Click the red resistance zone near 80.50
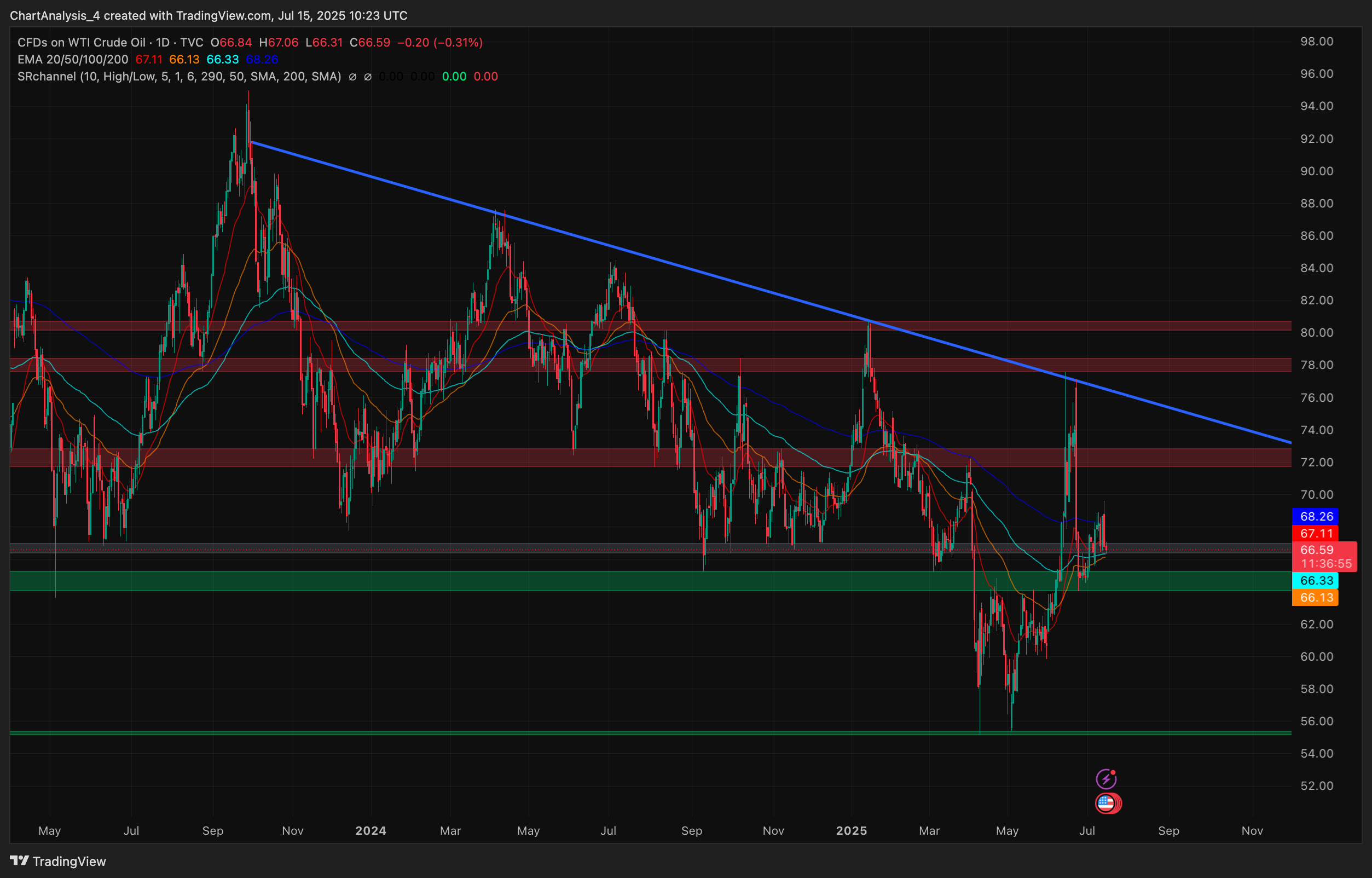This screenshot has width=1372, height=878. (x=650, y=326)
